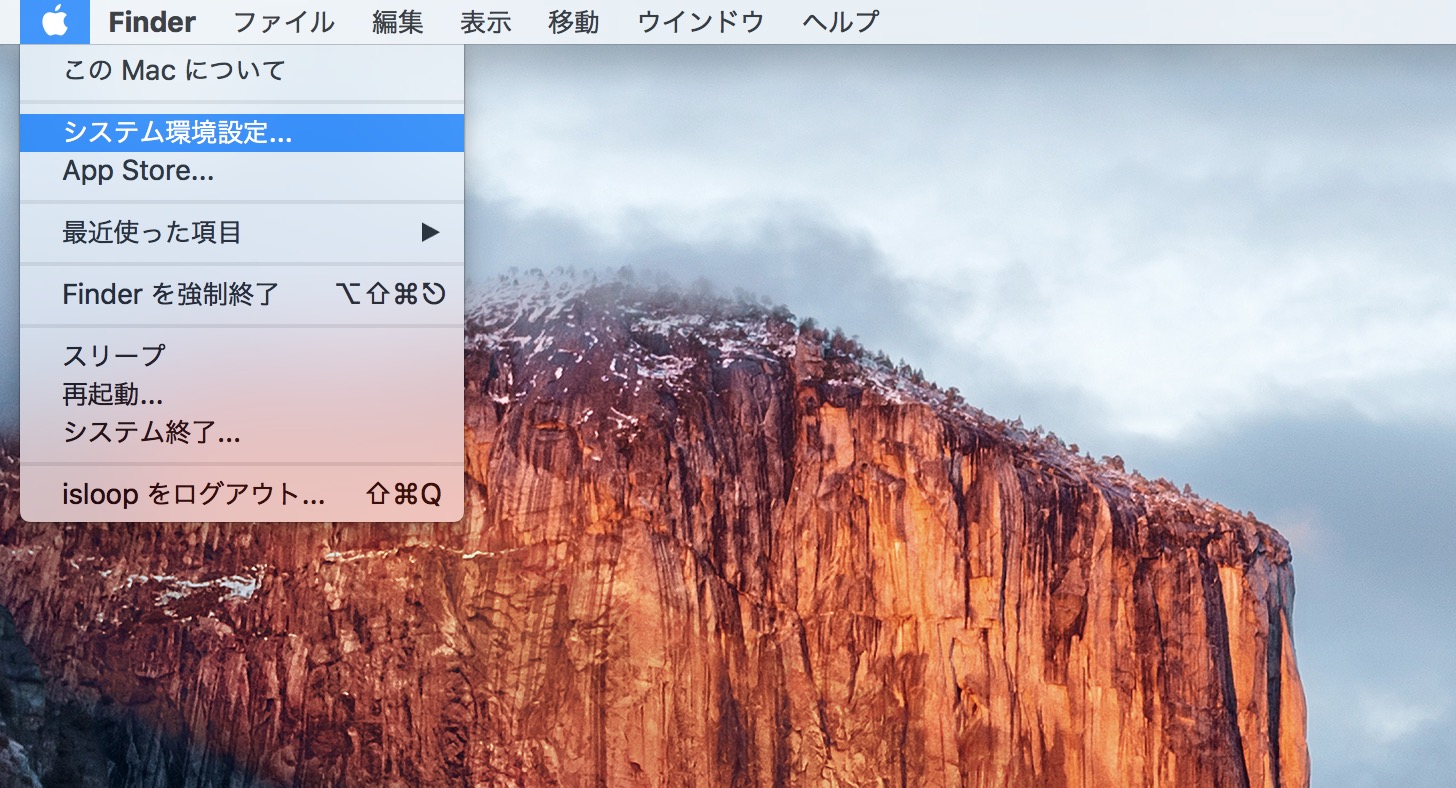
Task: Open App Store... from the menu
Action: [x=242, y=171]
